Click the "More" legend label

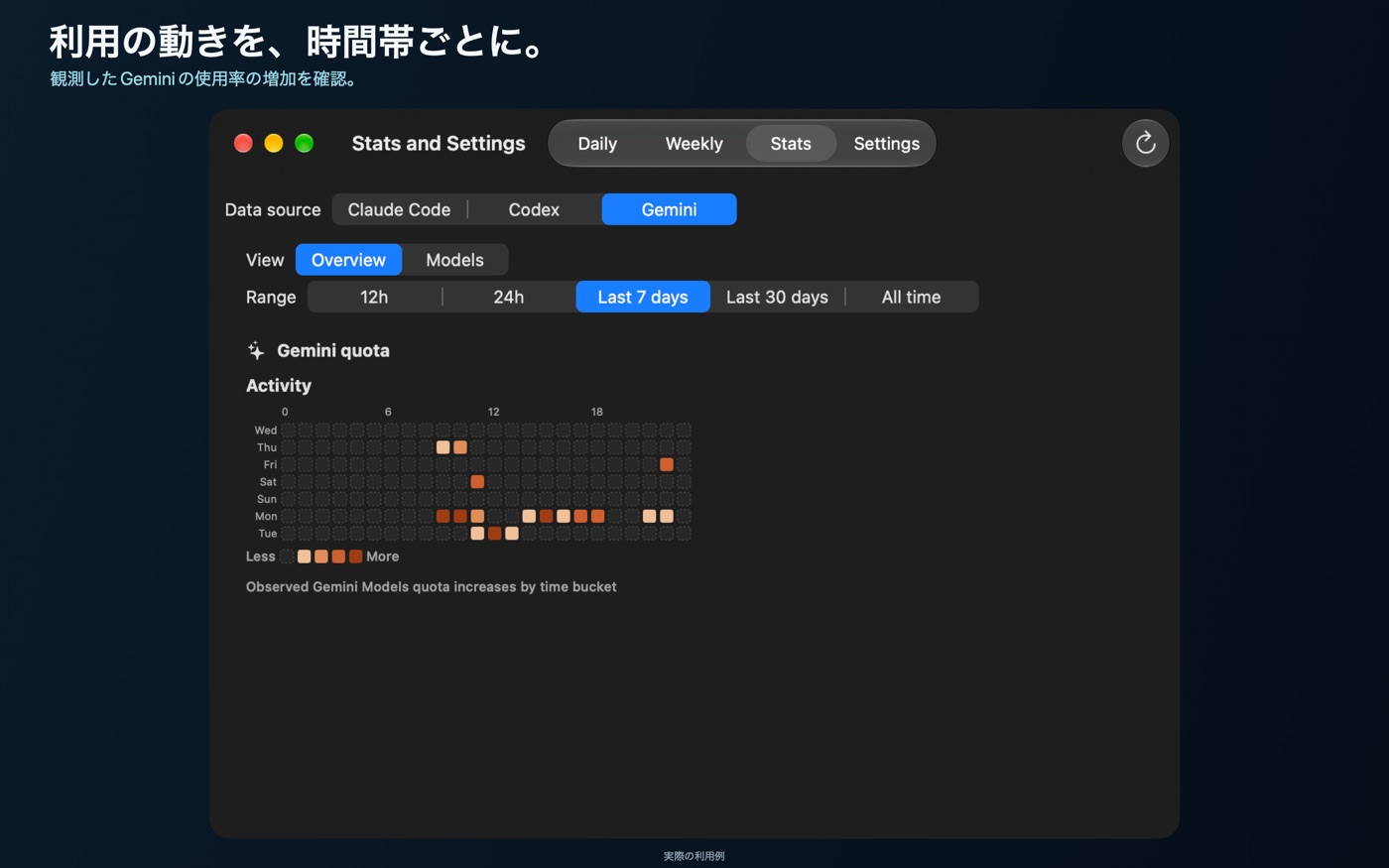point(382,557)
